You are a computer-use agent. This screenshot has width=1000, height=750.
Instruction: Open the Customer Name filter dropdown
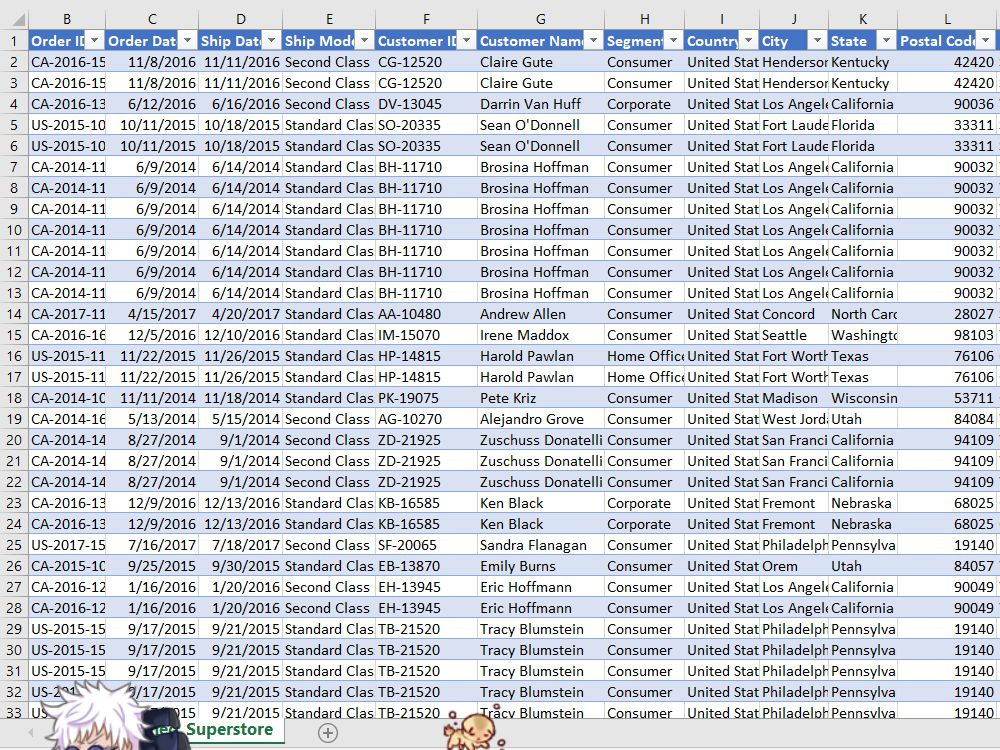click(593, 41)
